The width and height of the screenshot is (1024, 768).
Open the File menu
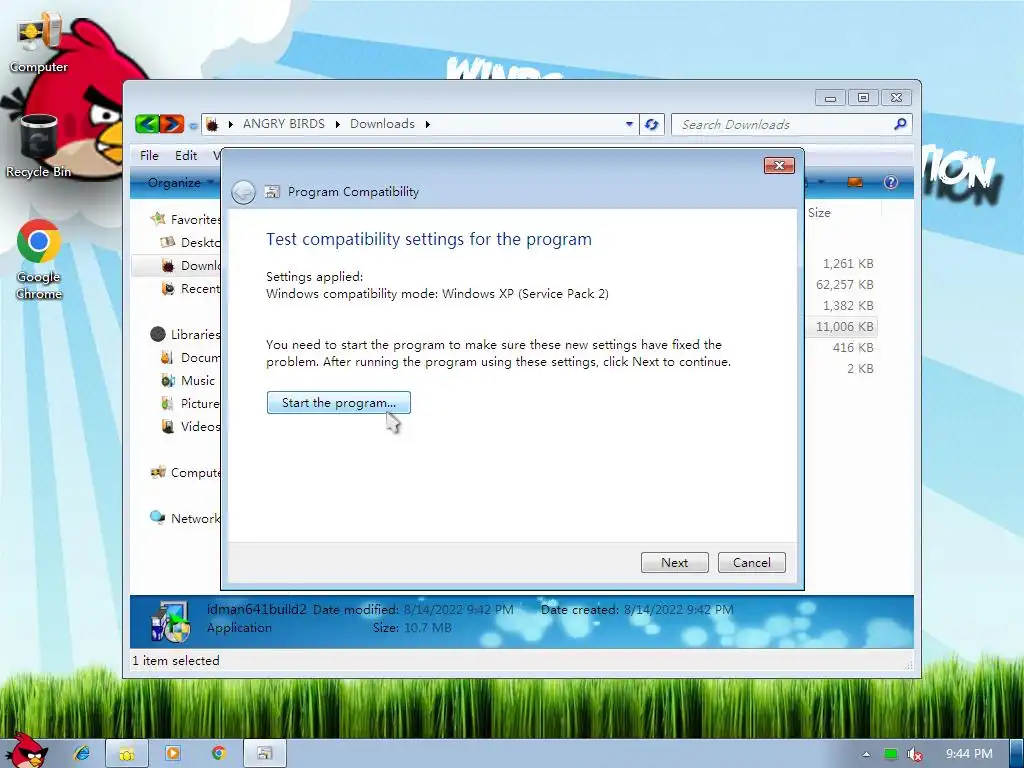(x=149, y=155)
